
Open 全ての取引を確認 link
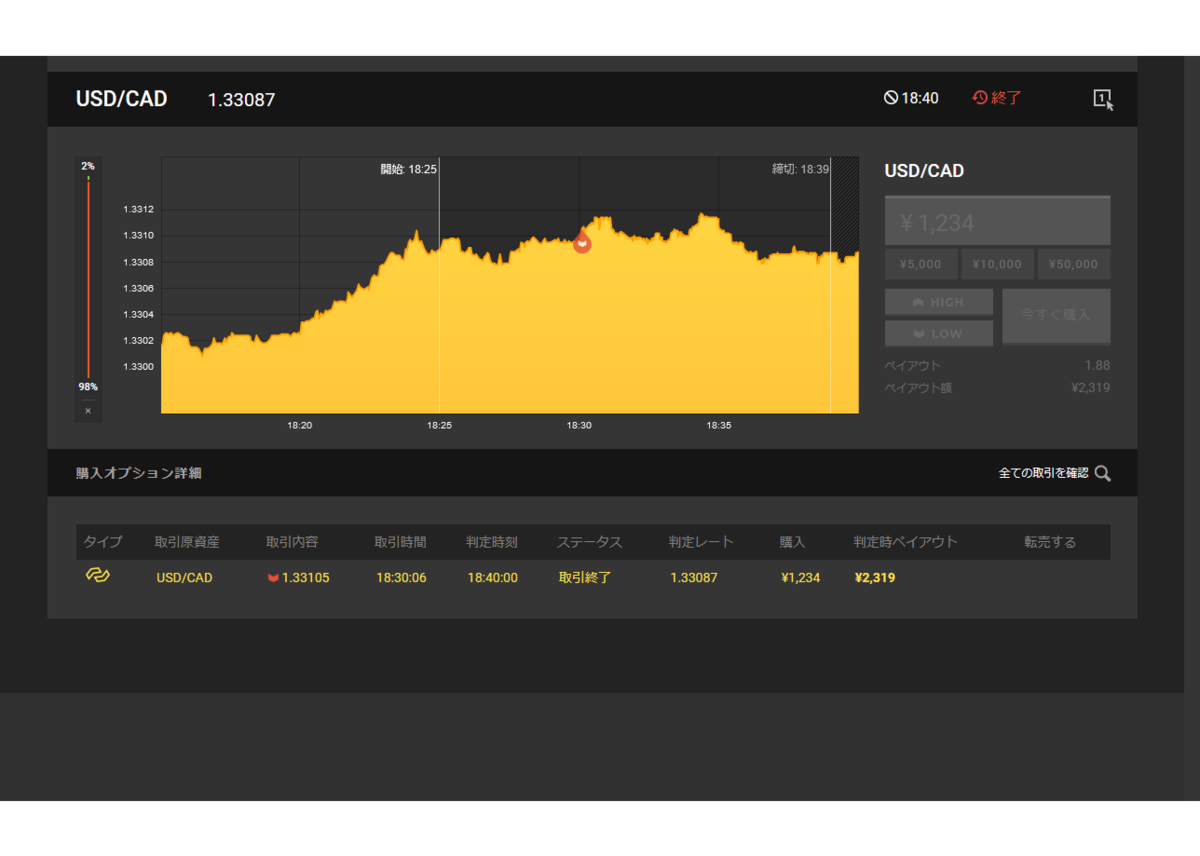[x=1043, y=473]
